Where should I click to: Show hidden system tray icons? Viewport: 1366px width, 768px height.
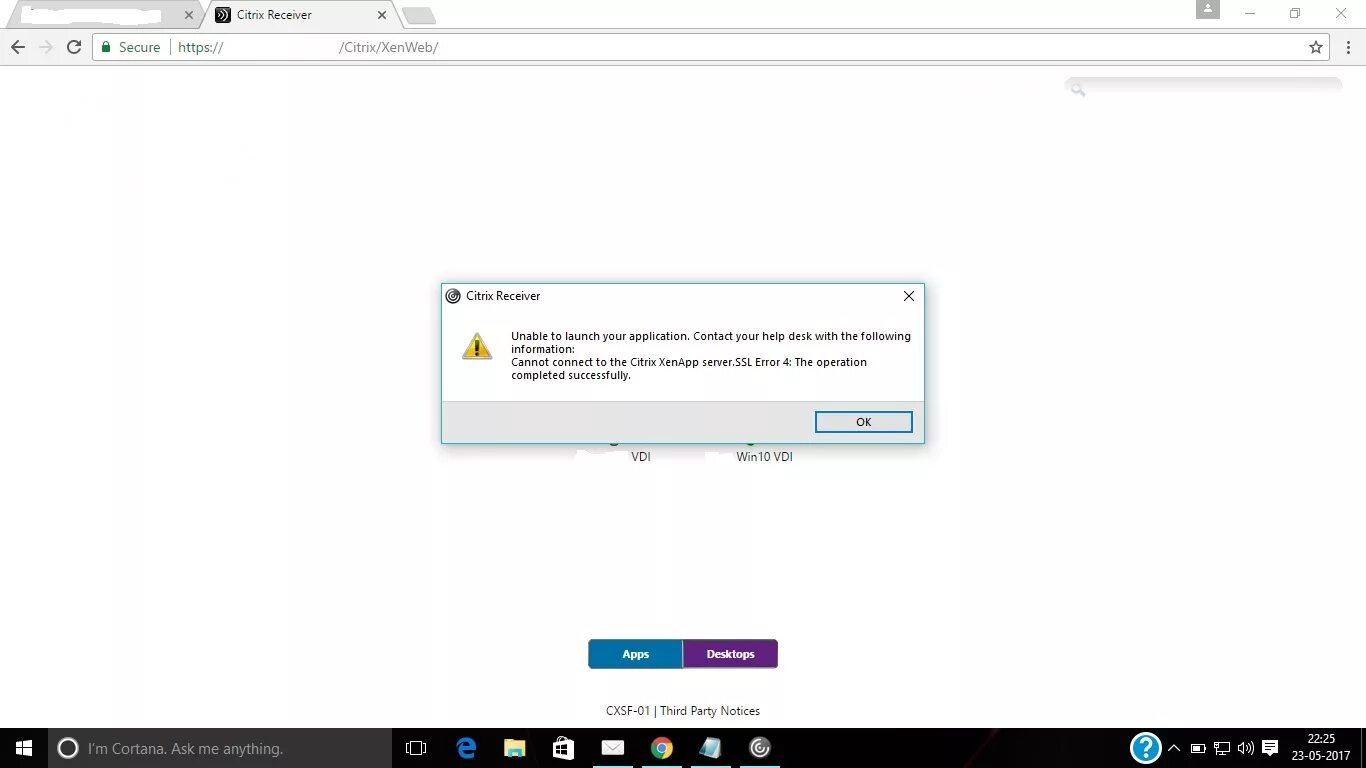point(1174,748)
